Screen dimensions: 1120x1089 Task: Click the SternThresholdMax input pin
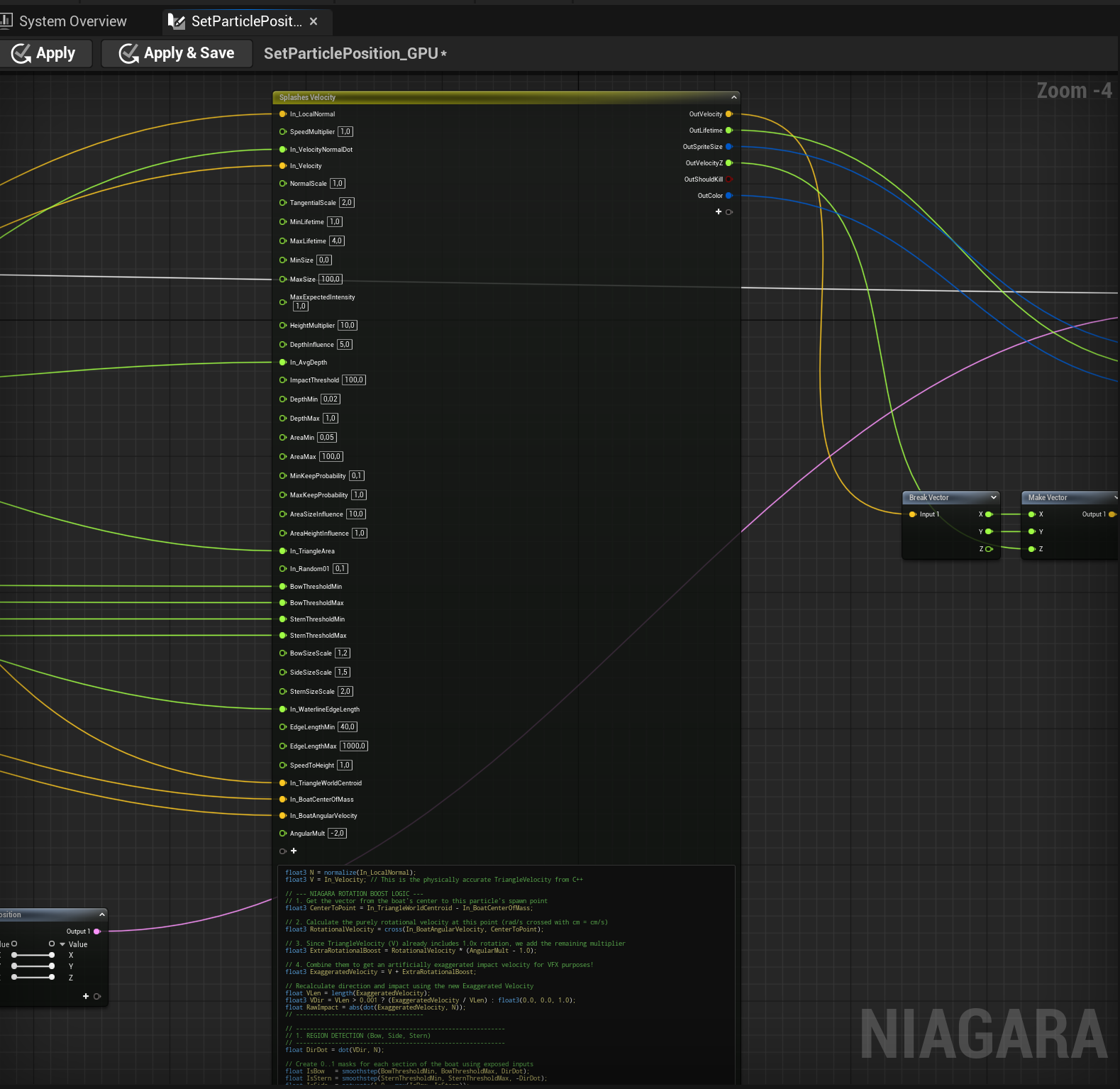[x=283, y=636]
